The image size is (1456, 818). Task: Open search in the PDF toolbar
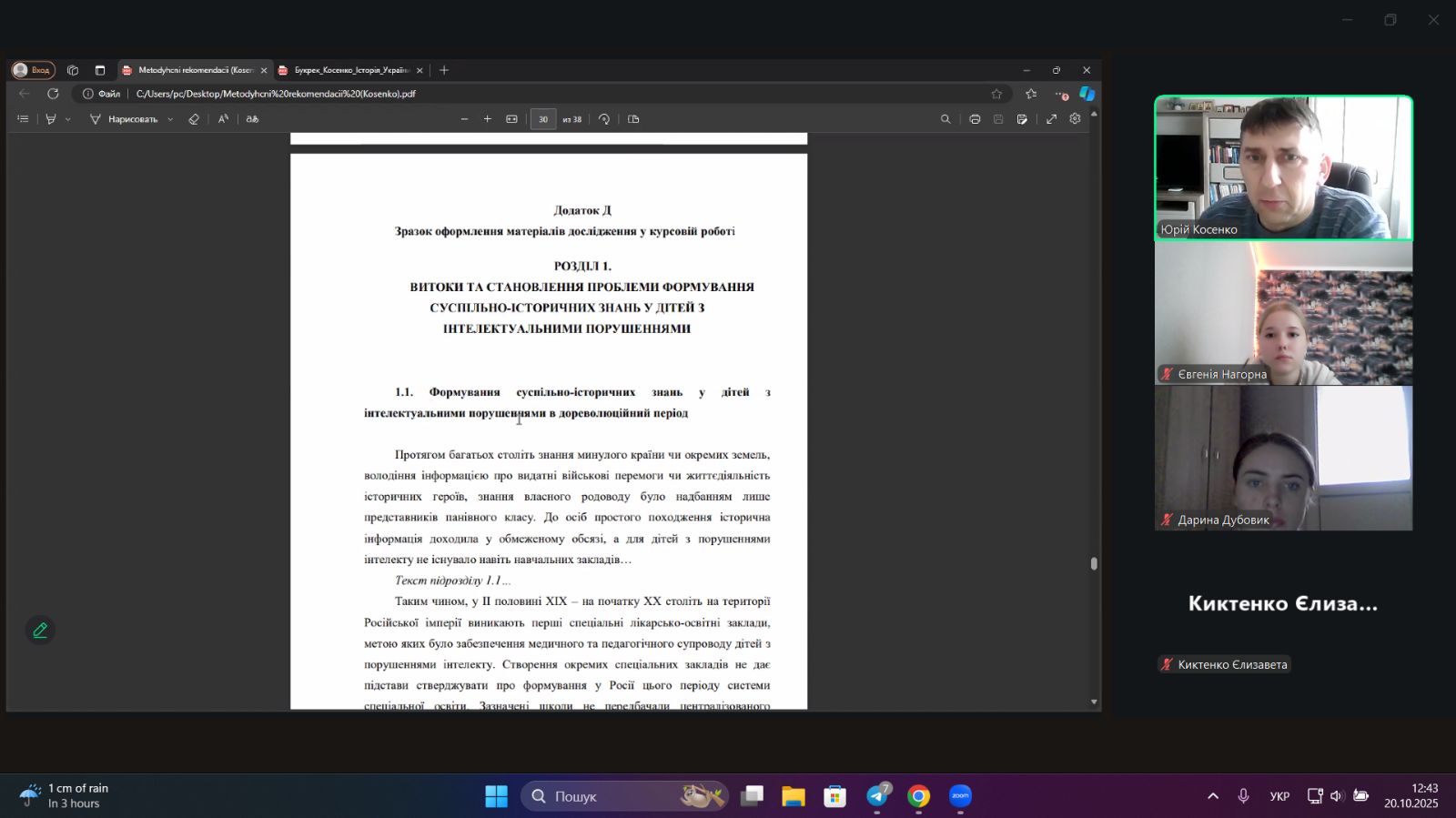pyautogui.click(x=945, y=119)
